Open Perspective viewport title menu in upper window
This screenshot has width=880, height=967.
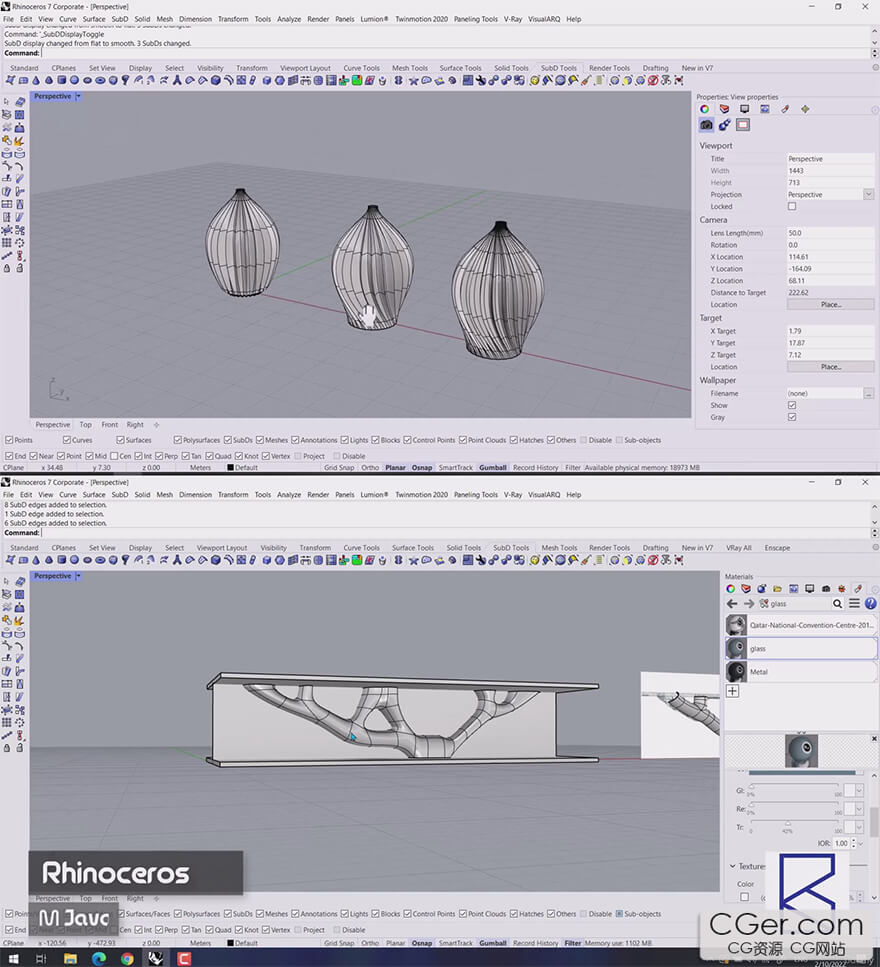78,96
